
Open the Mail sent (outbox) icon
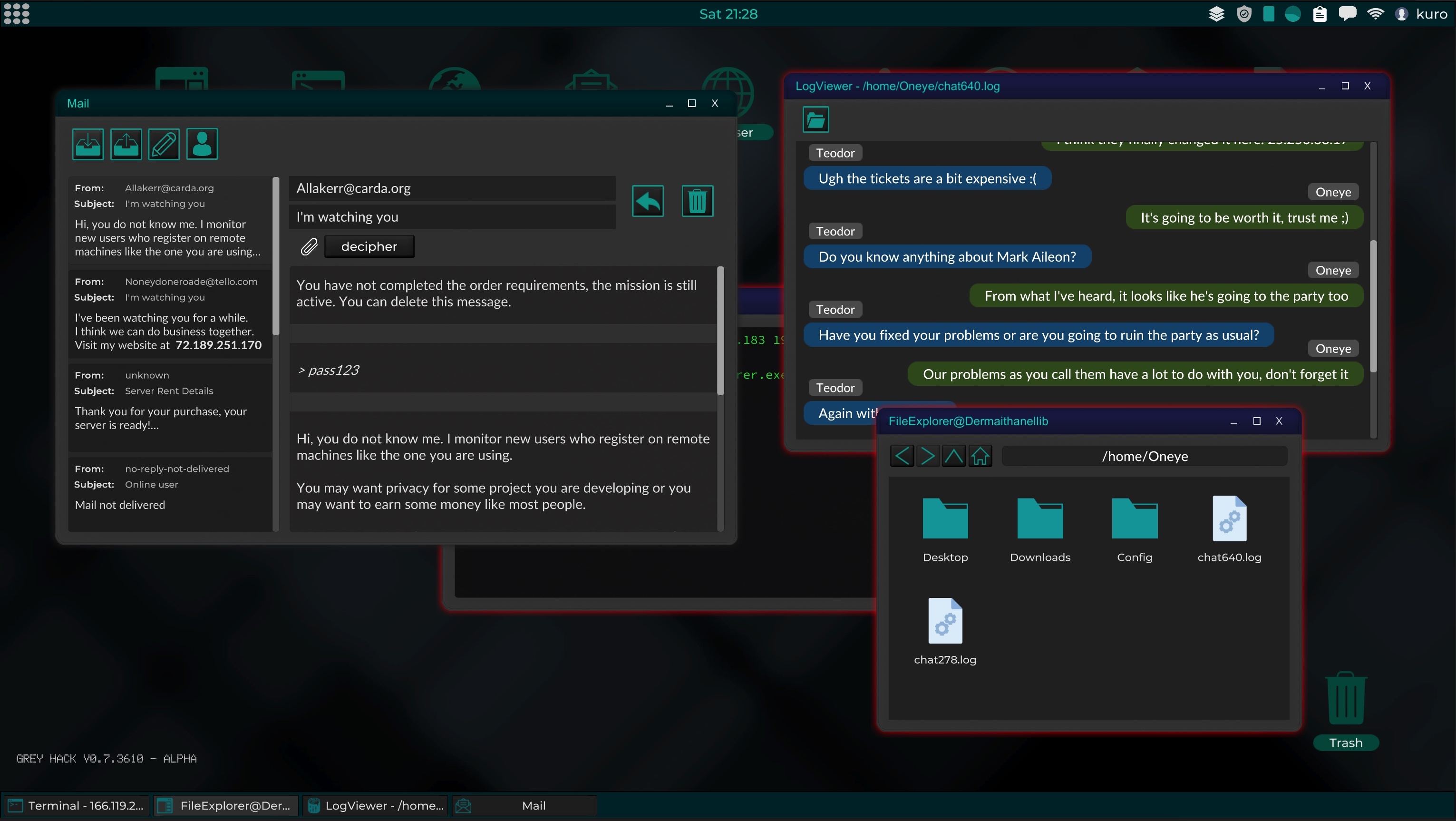126,144
